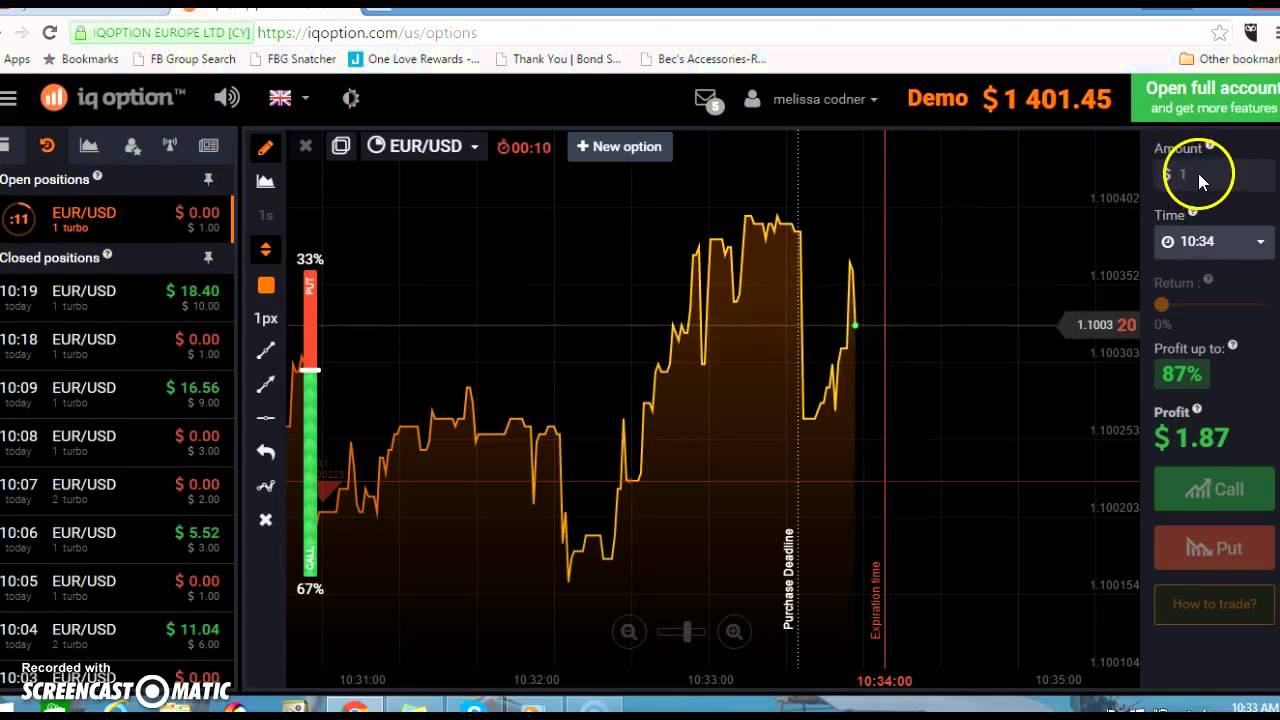The height and width of the screenshot is (720, 1280).
Task: Select the 10:18 closed EUR/USD position
Action: click(115, 345)
